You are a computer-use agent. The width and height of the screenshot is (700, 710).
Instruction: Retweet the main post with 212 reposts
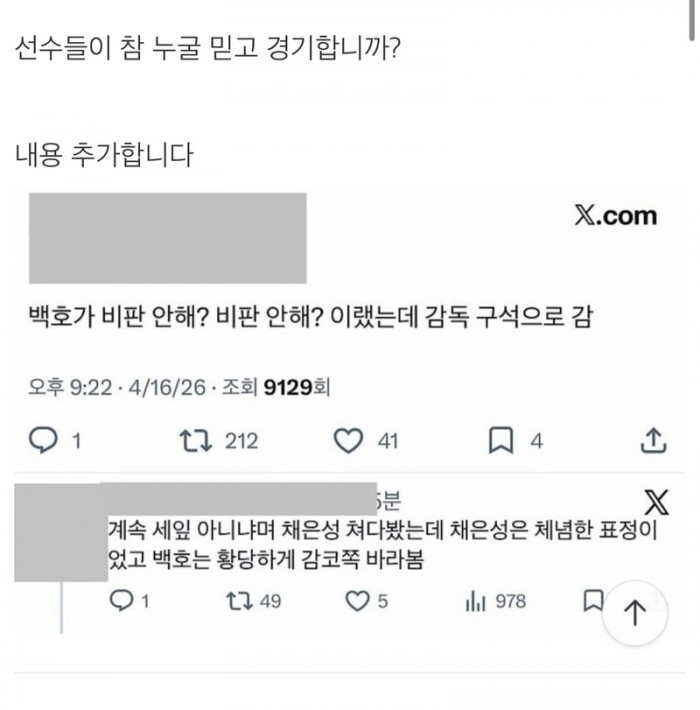click(x=196, y=441)
